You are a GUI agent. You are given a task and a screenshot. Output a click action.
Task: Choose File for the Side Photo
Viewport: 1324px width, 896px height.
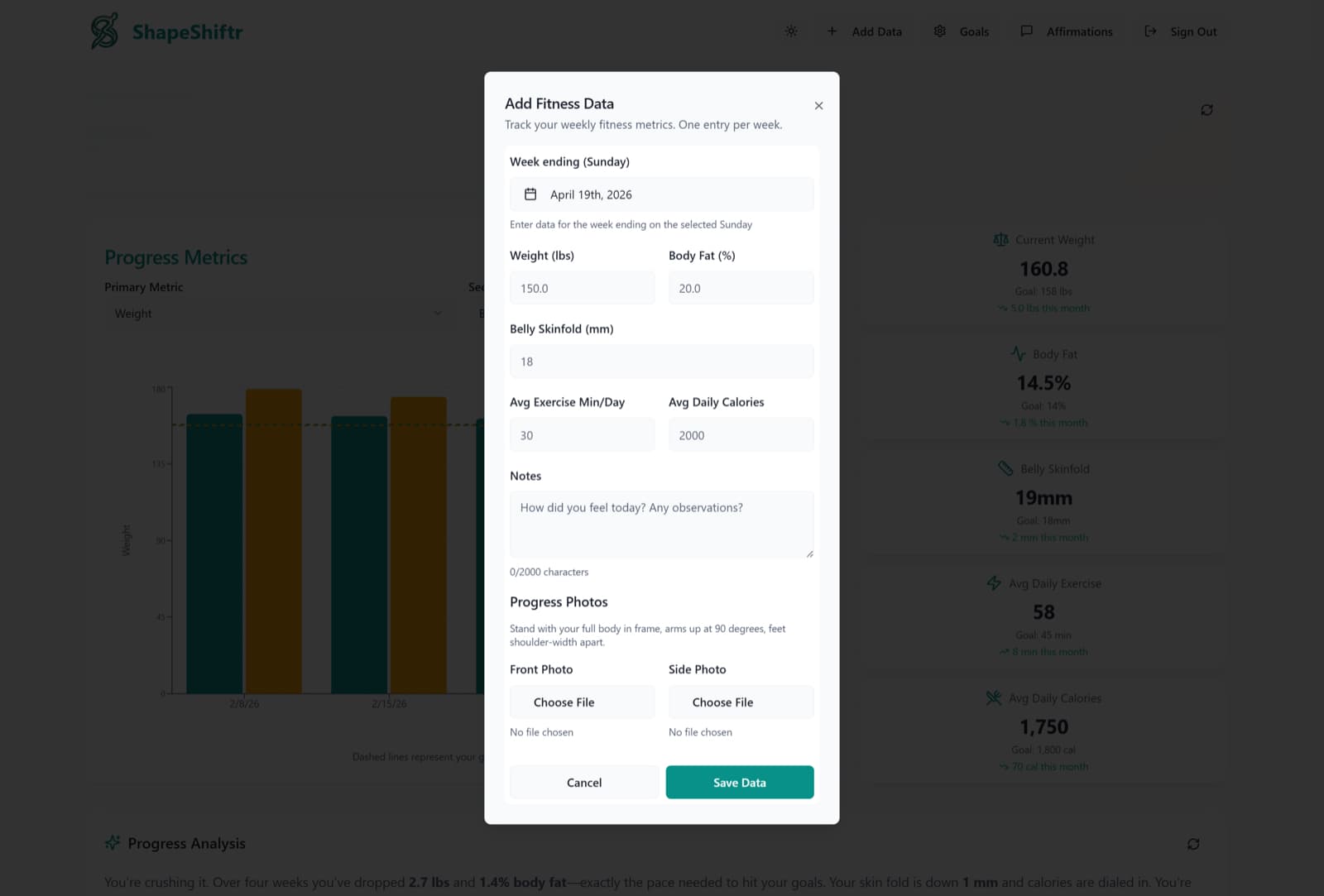tap(741, 702)
